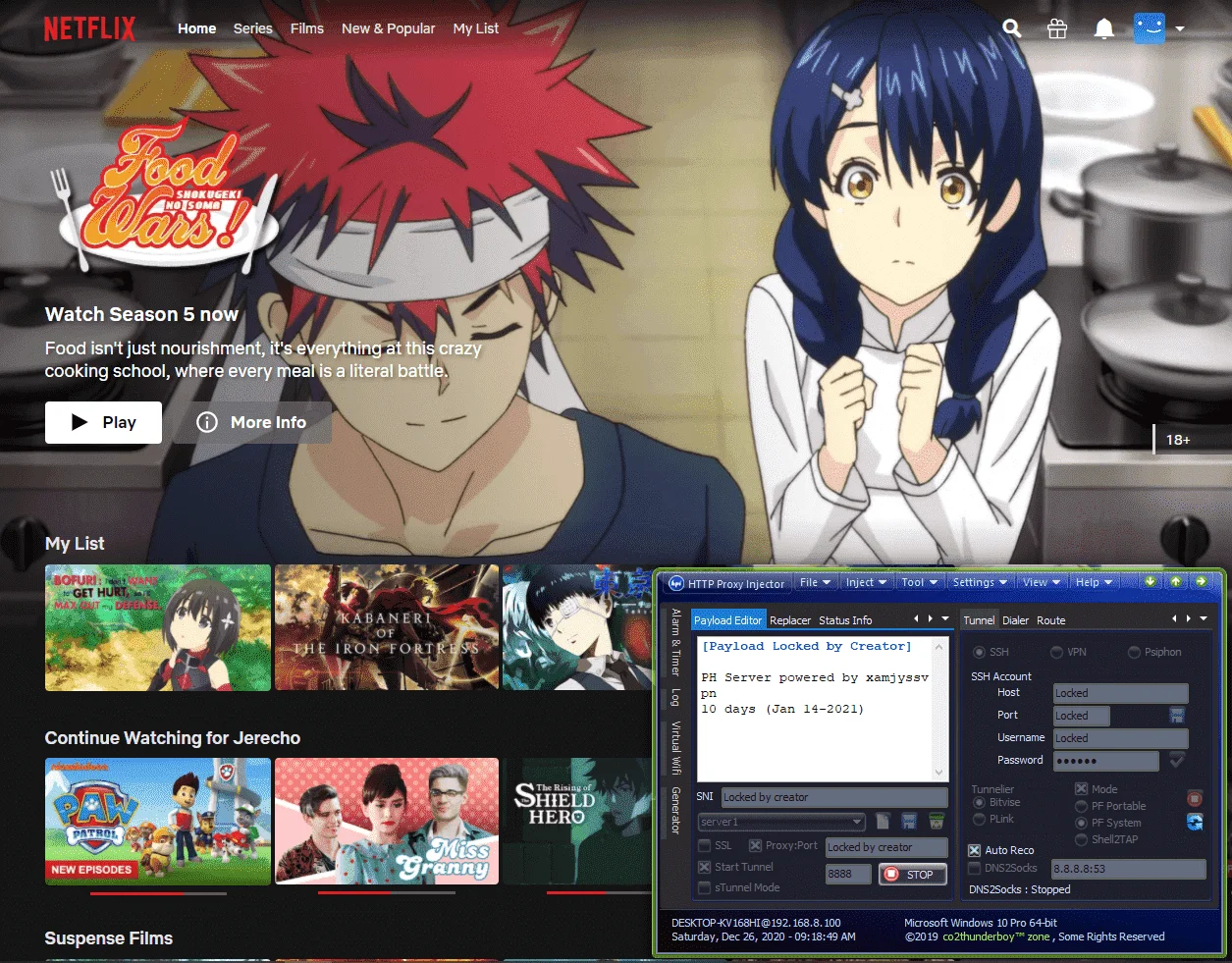Select the Psiphon radio button

coord(1134,652)
